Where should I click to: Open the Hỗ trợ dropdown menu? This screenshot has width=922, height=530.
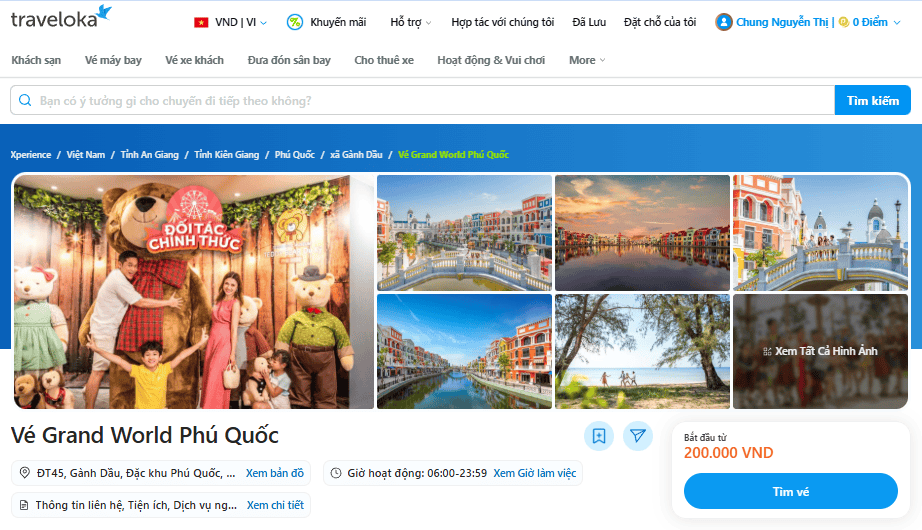pyautogui.click(x=411, y=22)
